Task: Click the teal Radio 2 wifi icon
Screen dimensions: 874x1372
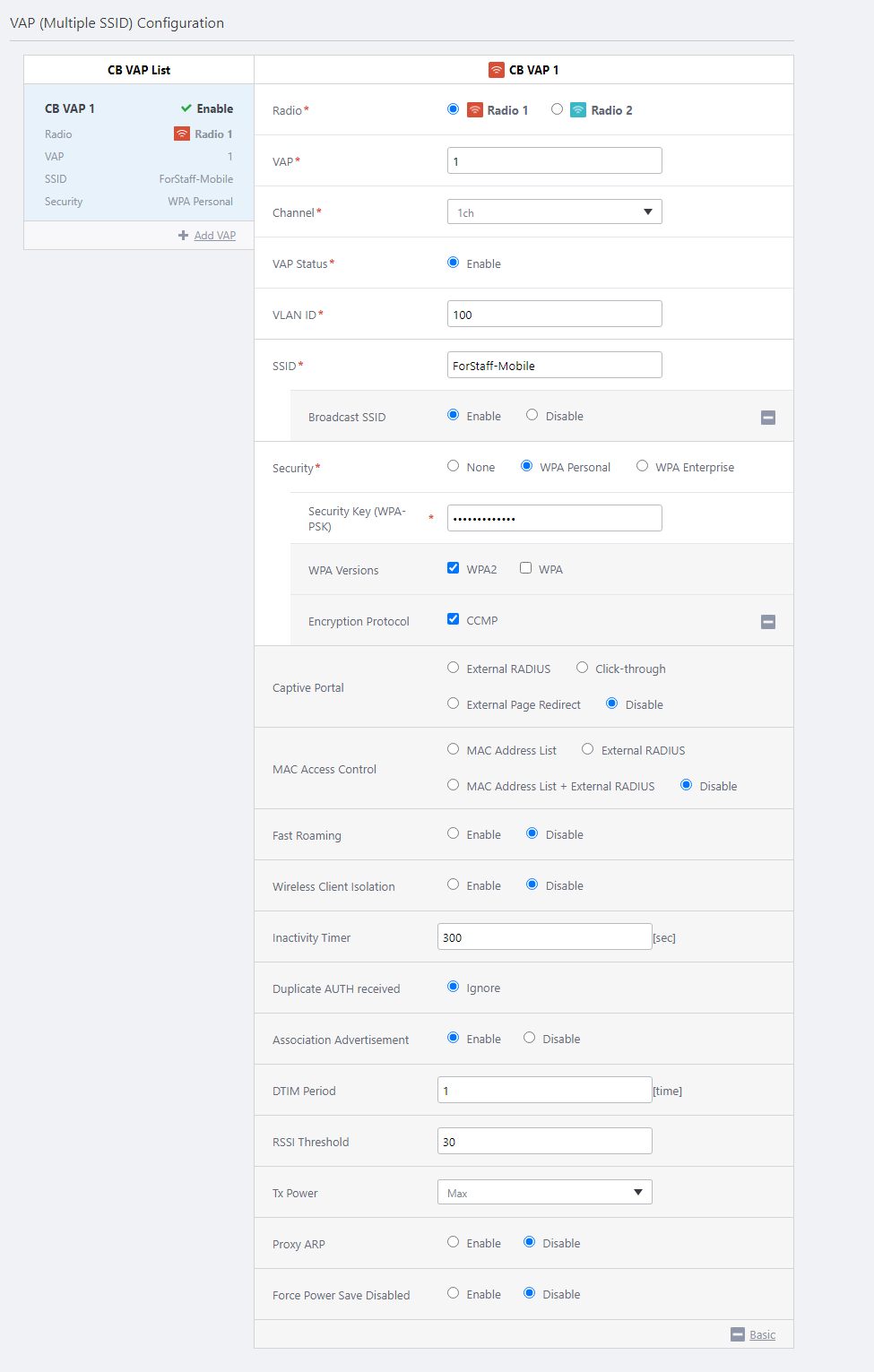Action: click(x=578, y=110)
